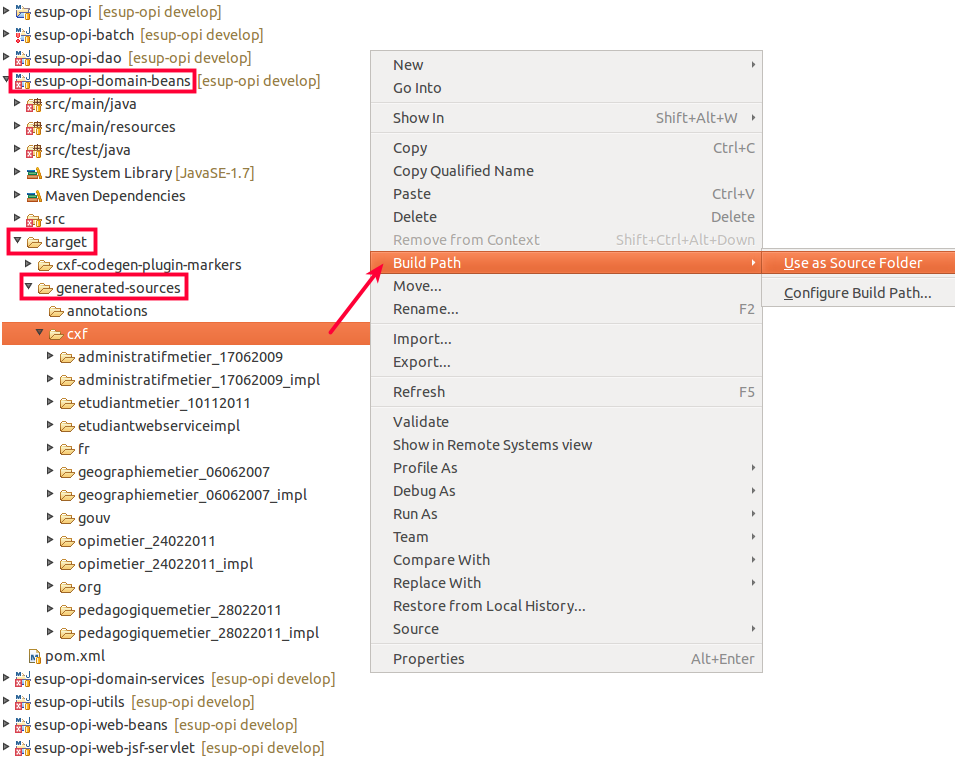Select Configure Build Path option
Viewport: 956px width, 766px height.
click(857, 293)
